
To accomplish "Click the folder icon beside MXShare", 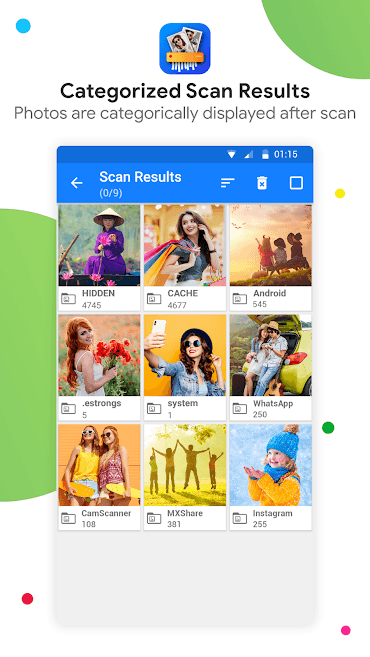I will pyautogui.click(x=154, y=518).
